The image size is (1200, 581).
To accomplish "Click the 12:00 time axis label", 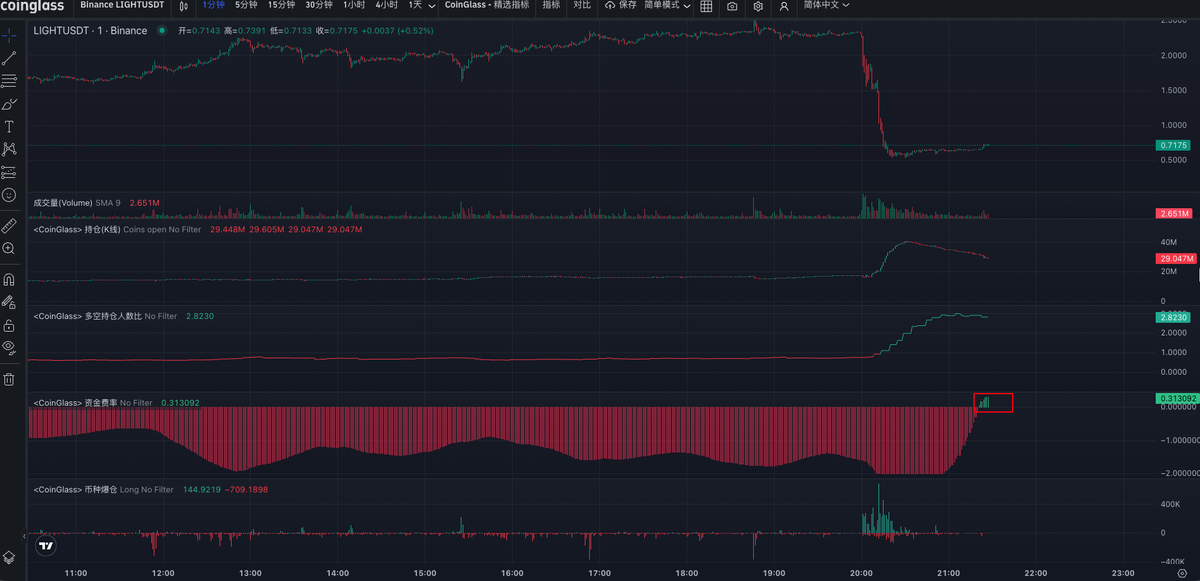I will coord(164,573).
